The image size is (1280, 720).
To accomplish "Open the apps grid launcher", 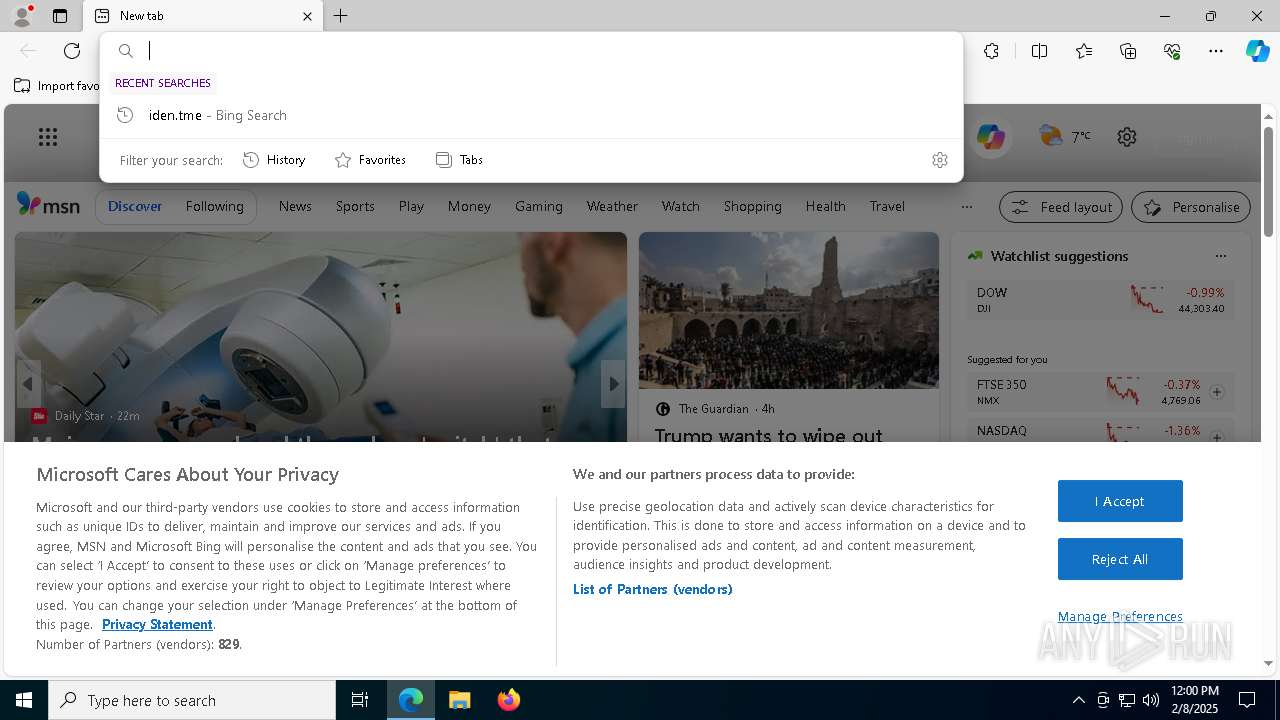I will pos(48,137).
